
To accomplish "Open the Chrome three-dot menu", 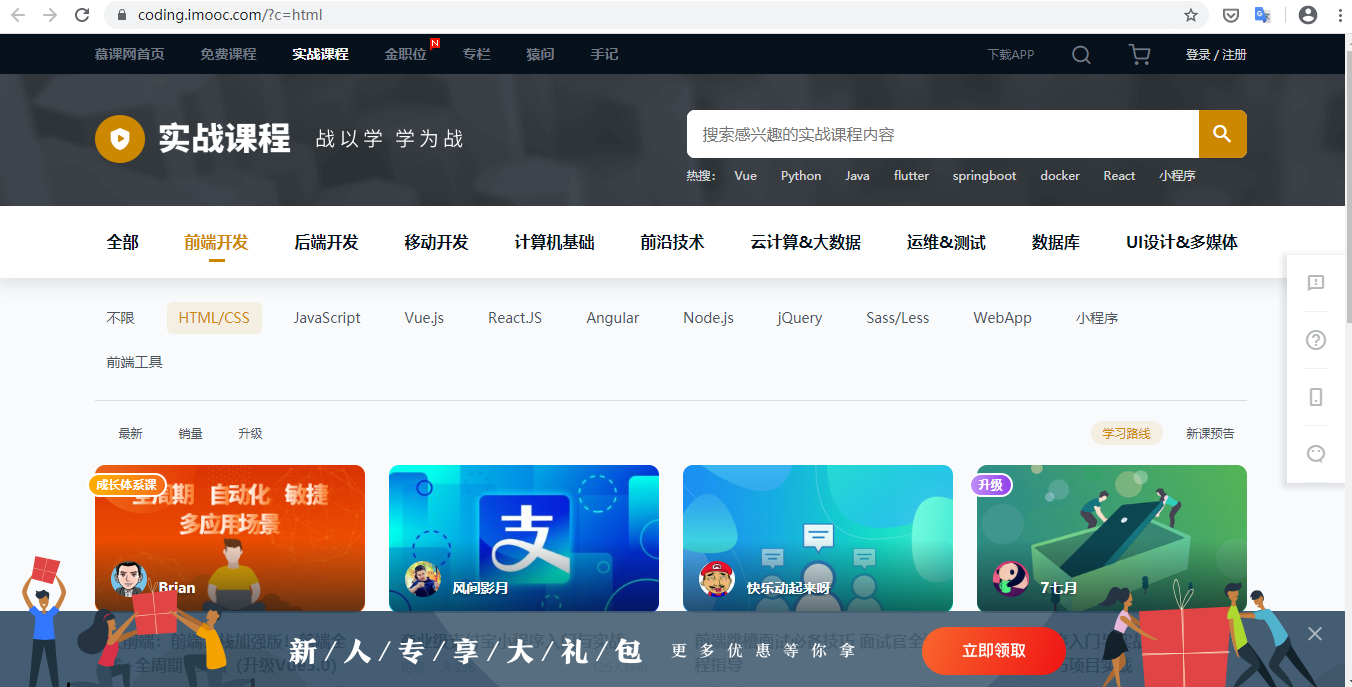I will tap(1339, 15).
